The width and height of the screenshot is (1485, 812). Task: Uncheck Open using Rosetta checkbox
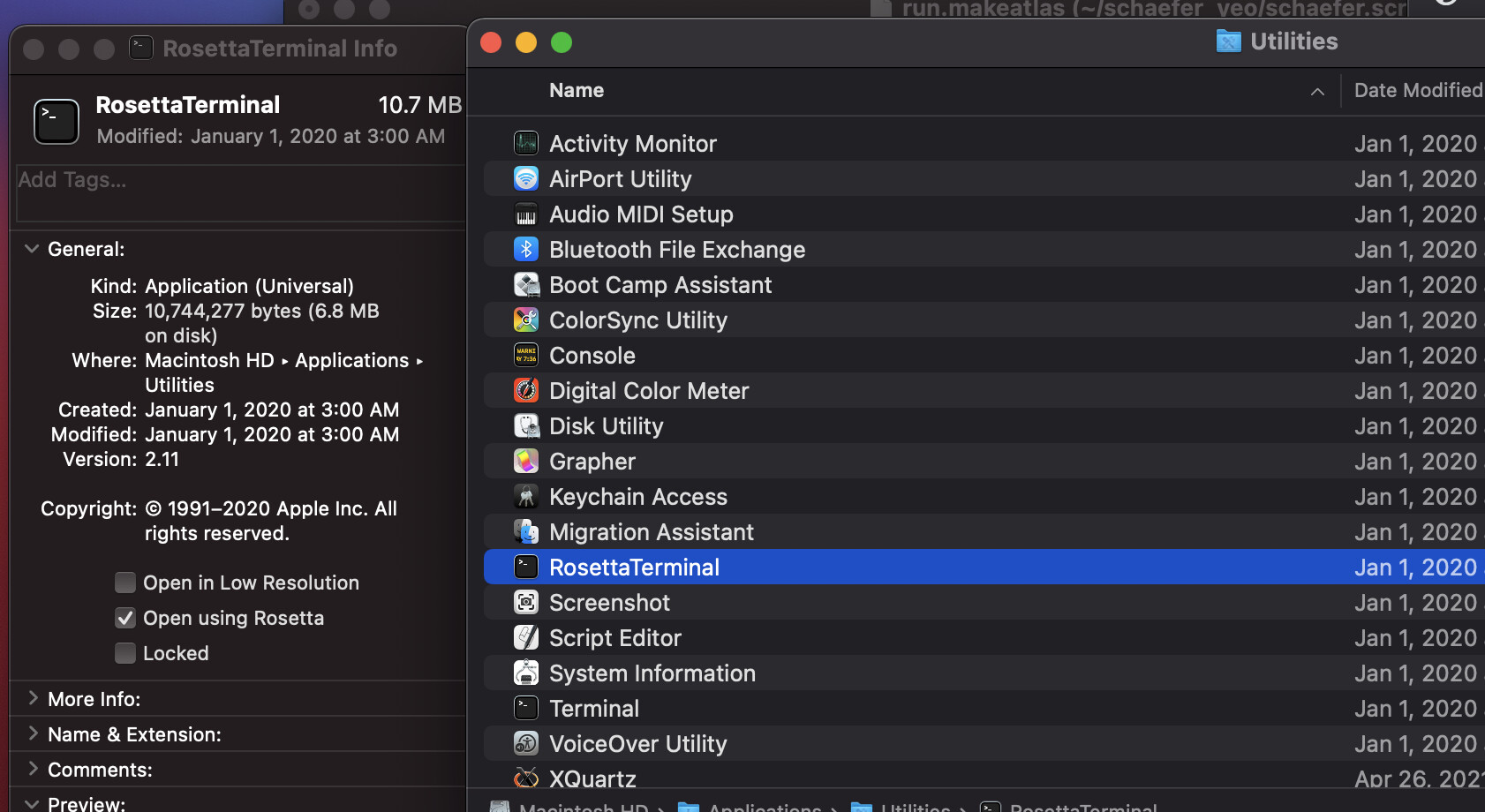pyautogui.click(x=125, y=618)
